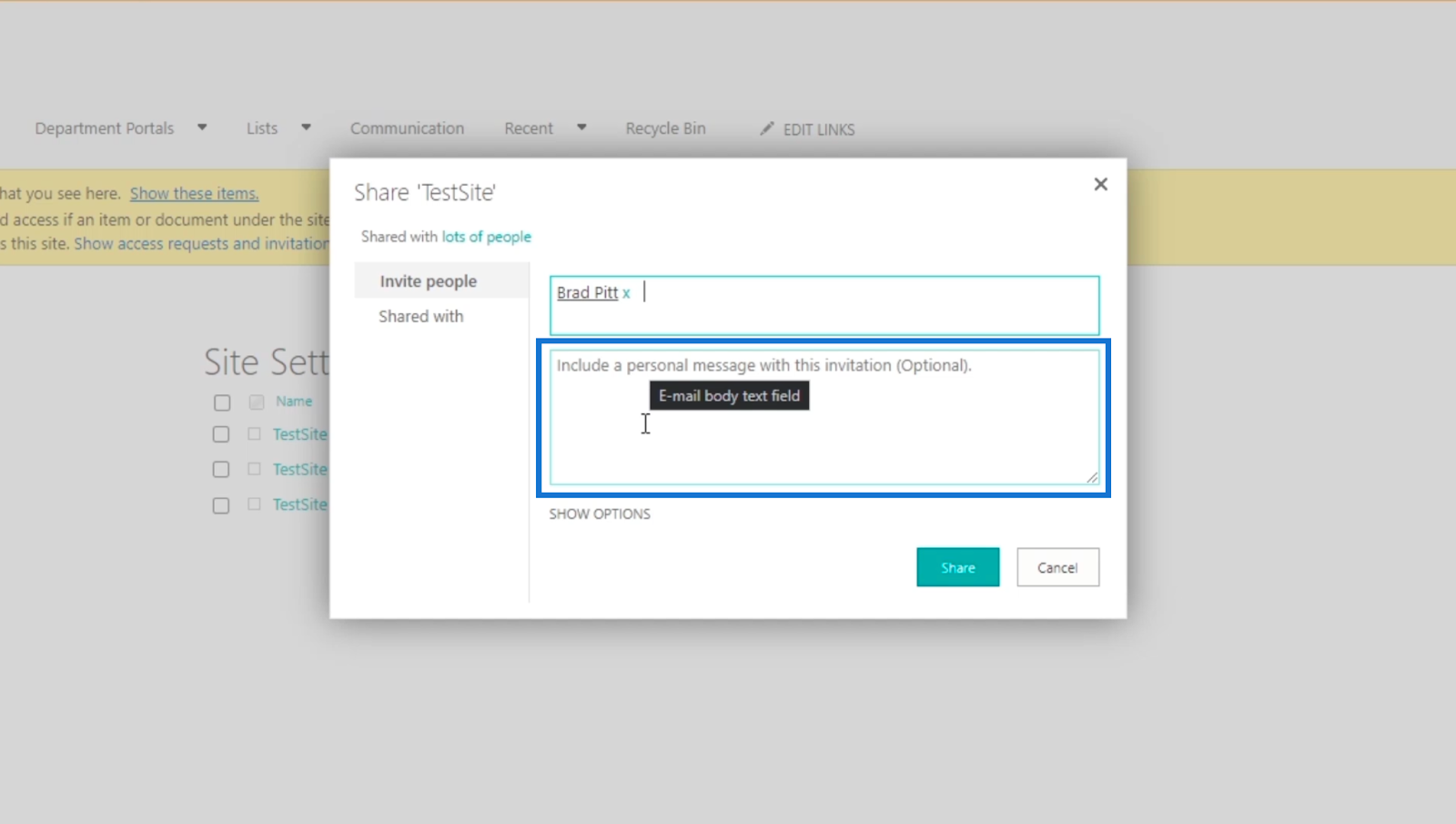Check the second TestSite row large checkbox

pyautogui.click(x=221, y=470)
